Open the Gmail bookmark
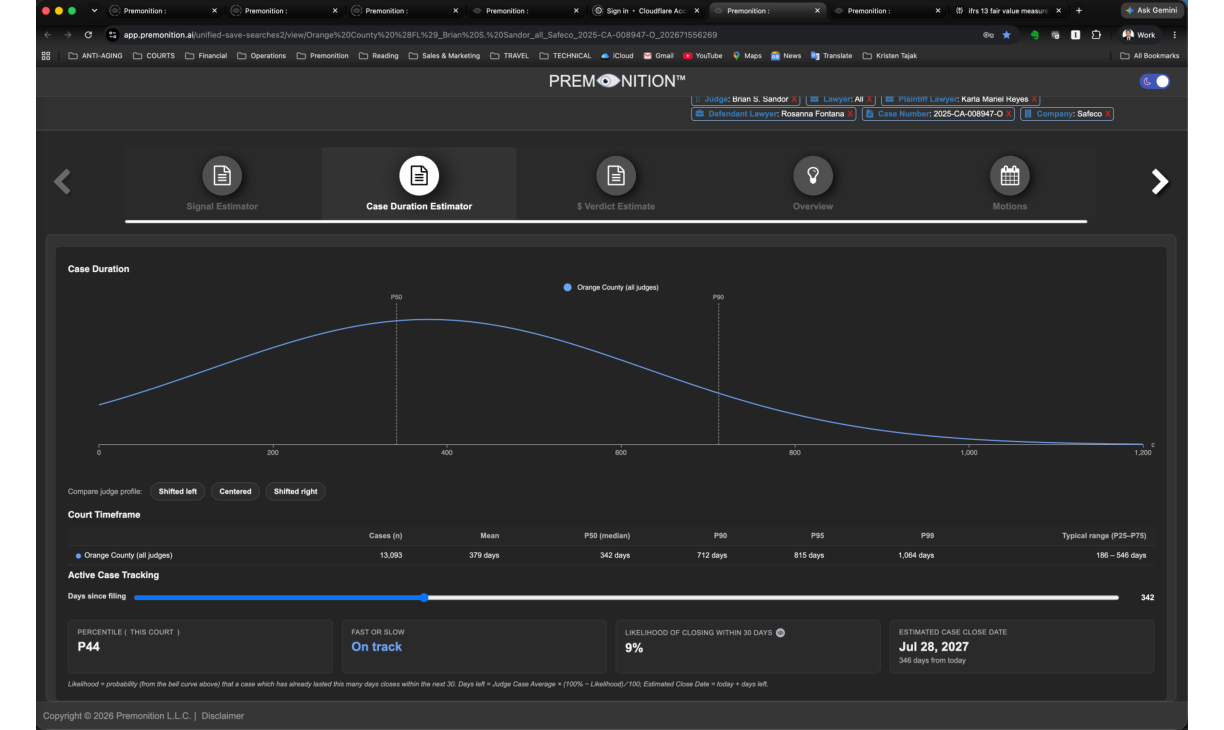1224x730 pixels. tap(658, 56)
